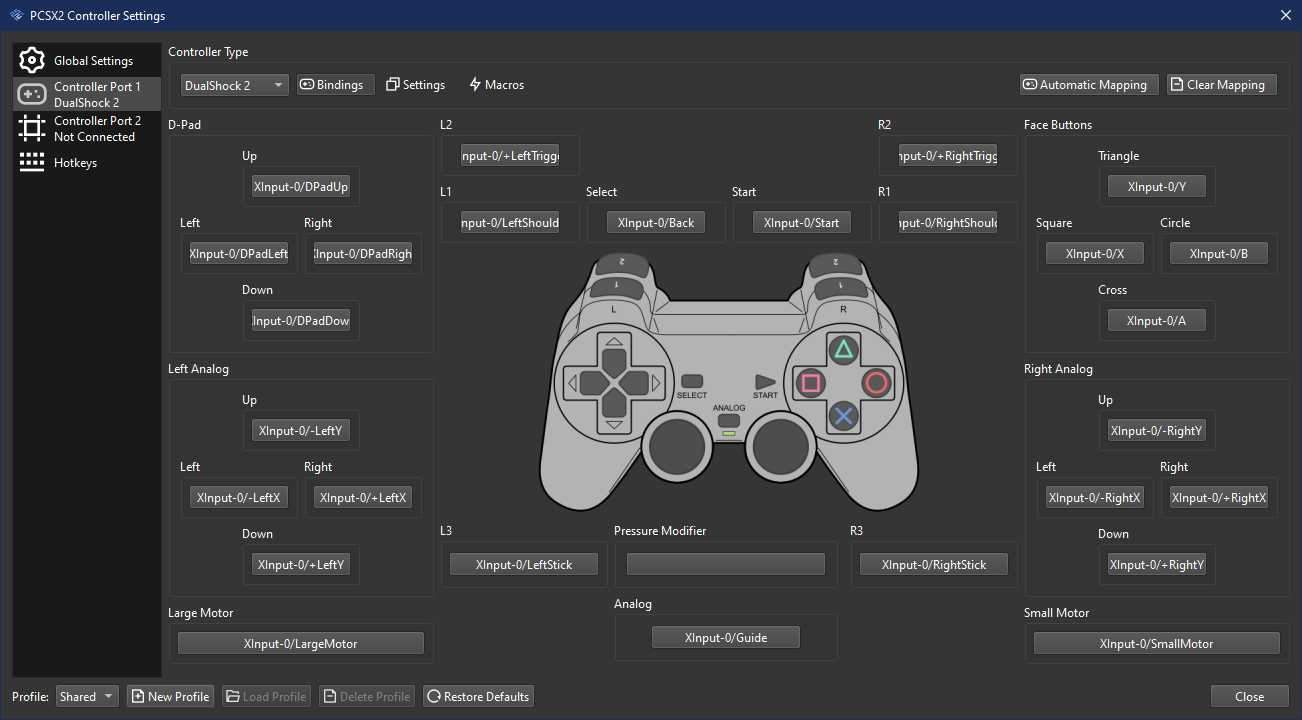This screenshot has height=720, width=1302.
Task: Set Right Analog Up XInput-0/-RightY
Action: coord(1157,431)
